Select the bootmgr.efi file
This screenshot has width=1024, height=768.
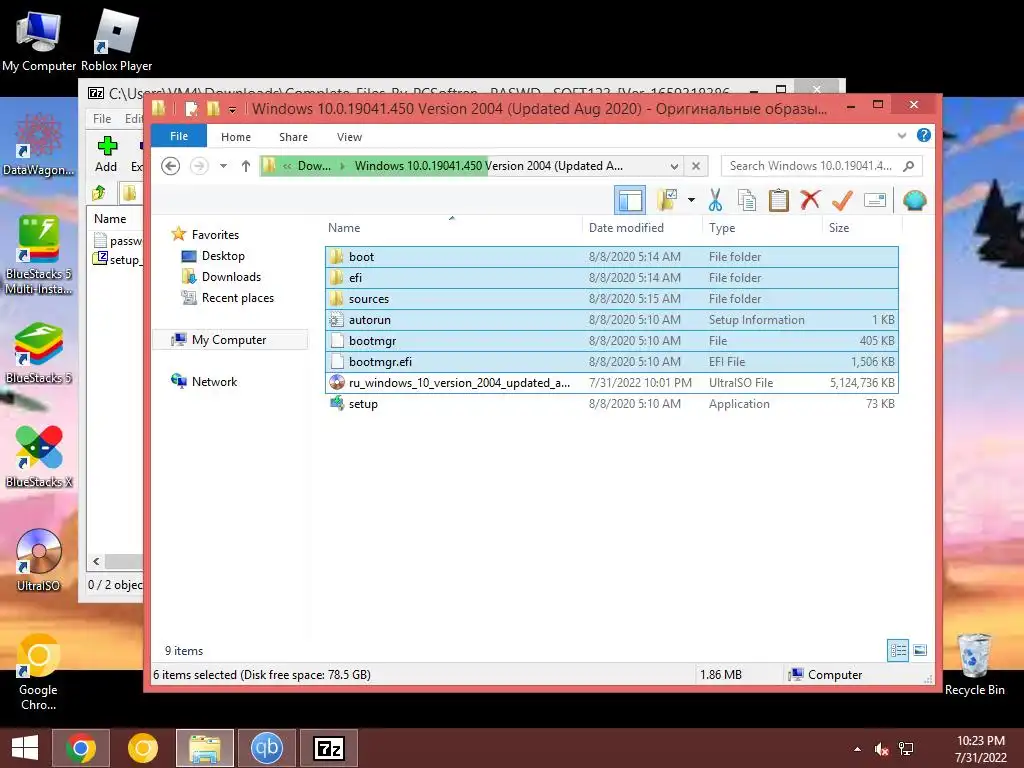click(611, 361)
